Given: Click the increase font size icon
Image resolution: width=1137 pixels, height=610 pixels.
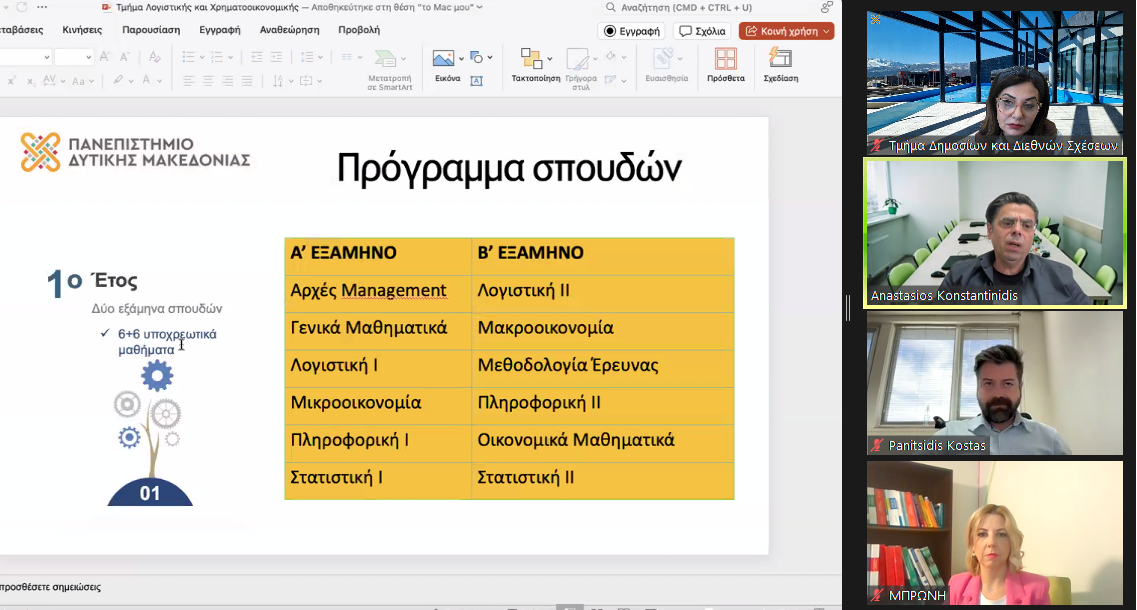Looking at the screenshot, I should pos(104,57).
